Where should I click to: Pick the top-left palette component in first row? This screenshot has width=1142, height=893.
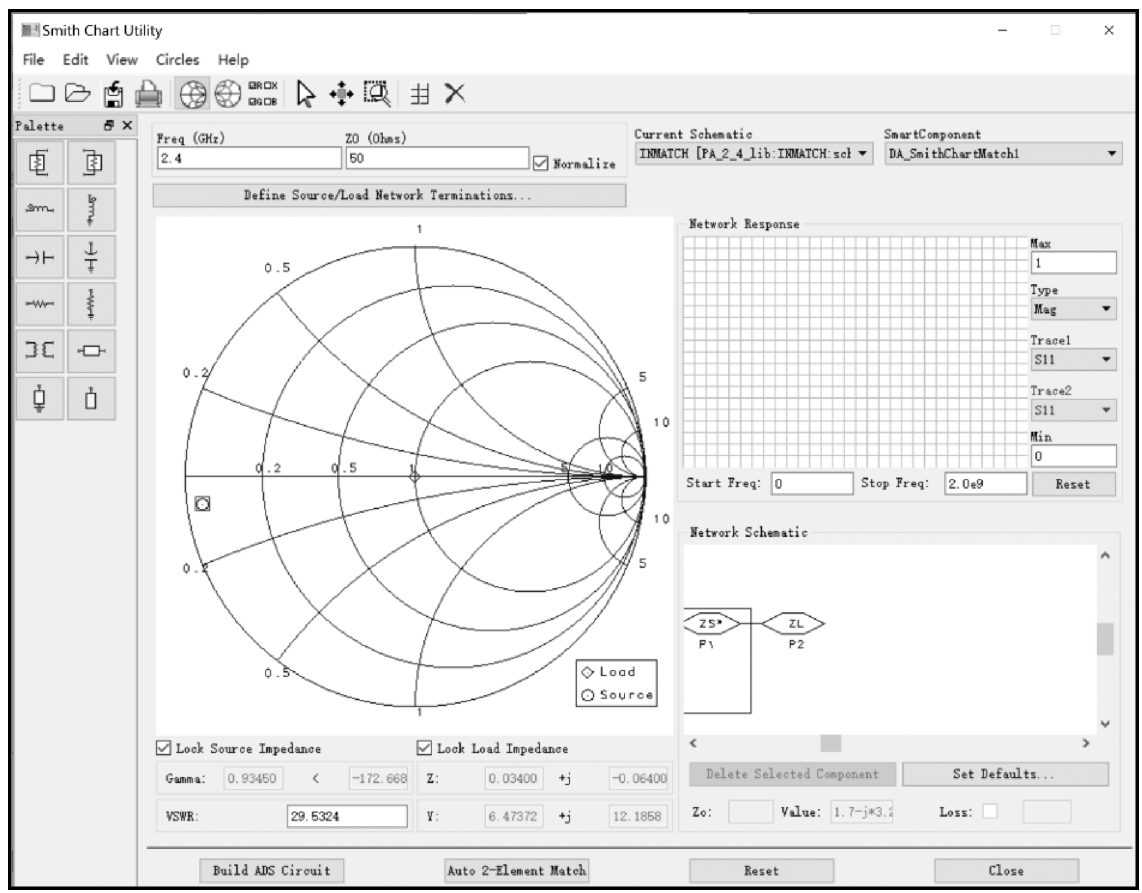pyautogui.click(x=39, y=162)
